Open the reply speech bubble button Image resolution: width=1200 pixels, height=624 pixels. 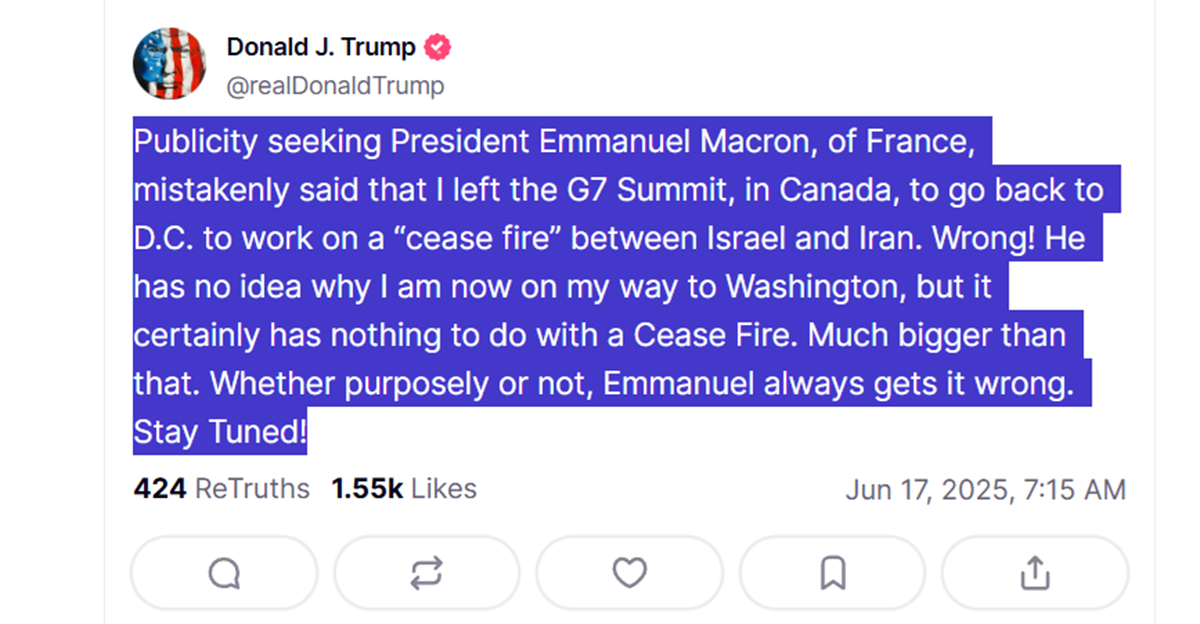224,573
